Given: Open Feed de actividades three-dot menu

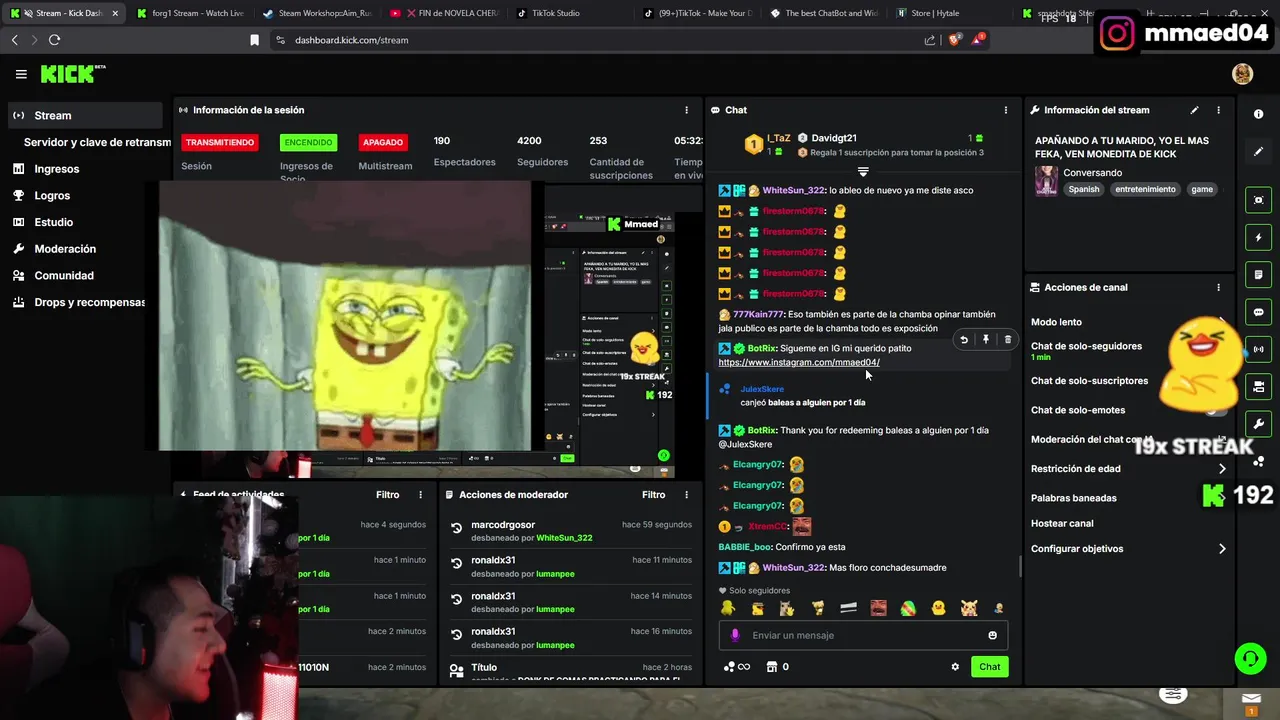Looking at the screenshot, I should pos(420,495).
